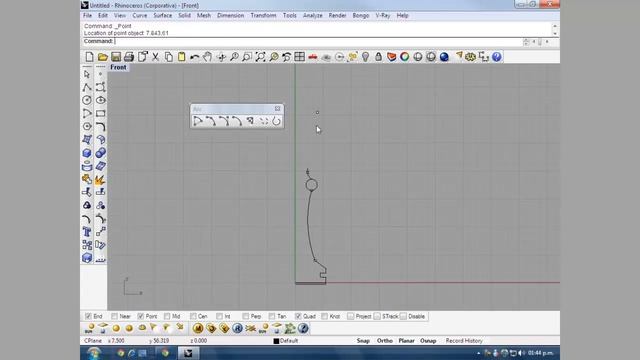Open the Transform menu

263,16
